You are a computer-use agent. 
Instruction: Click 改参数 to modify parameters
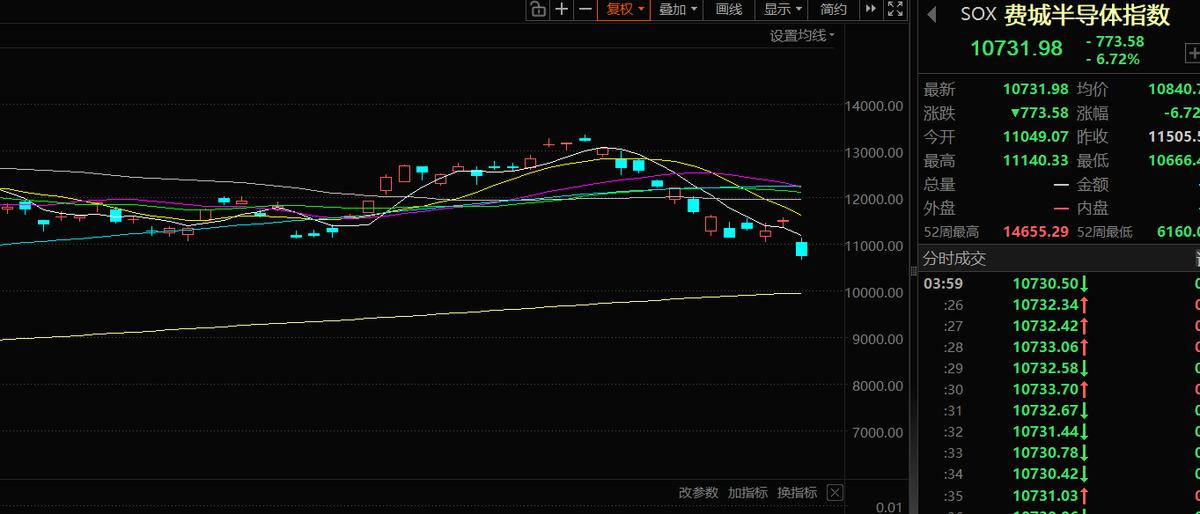click(x=698, y=492)
